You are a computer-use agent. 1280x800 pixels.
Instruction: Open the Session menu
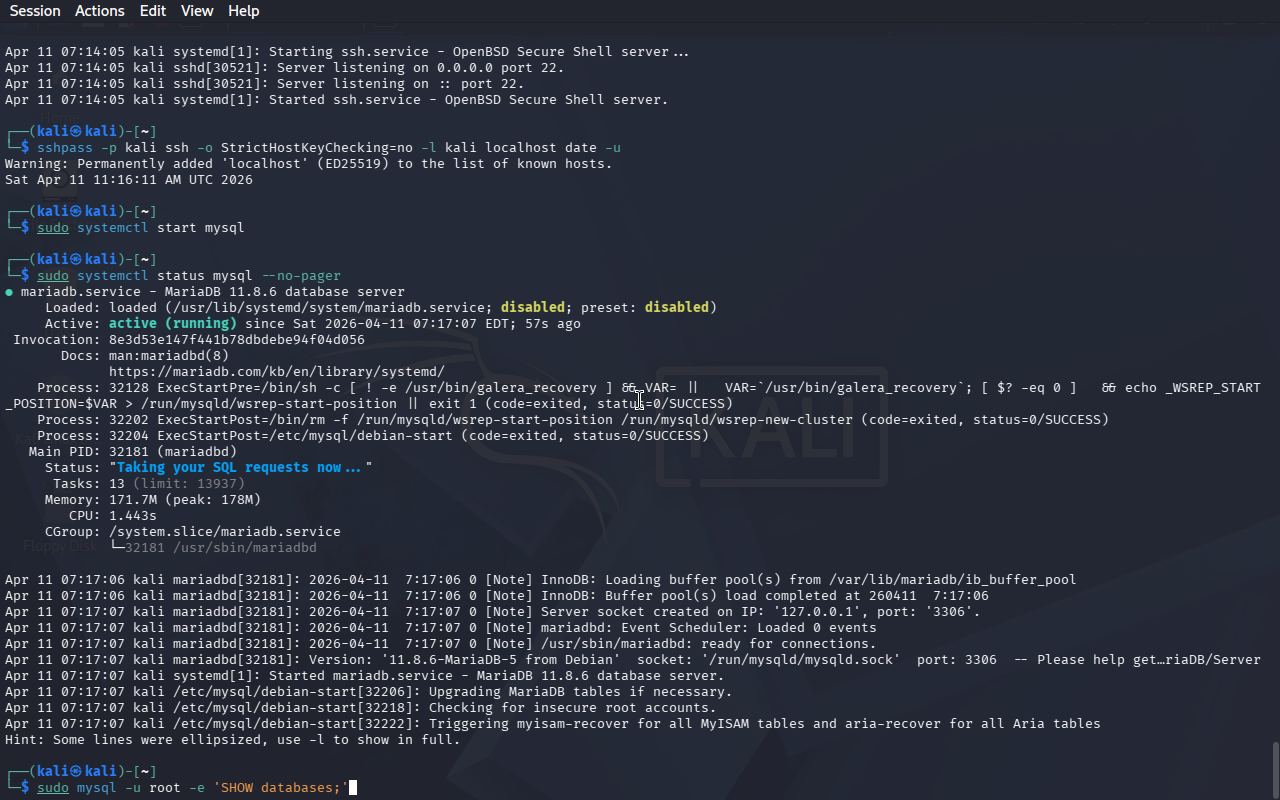[x=35, y=11]
